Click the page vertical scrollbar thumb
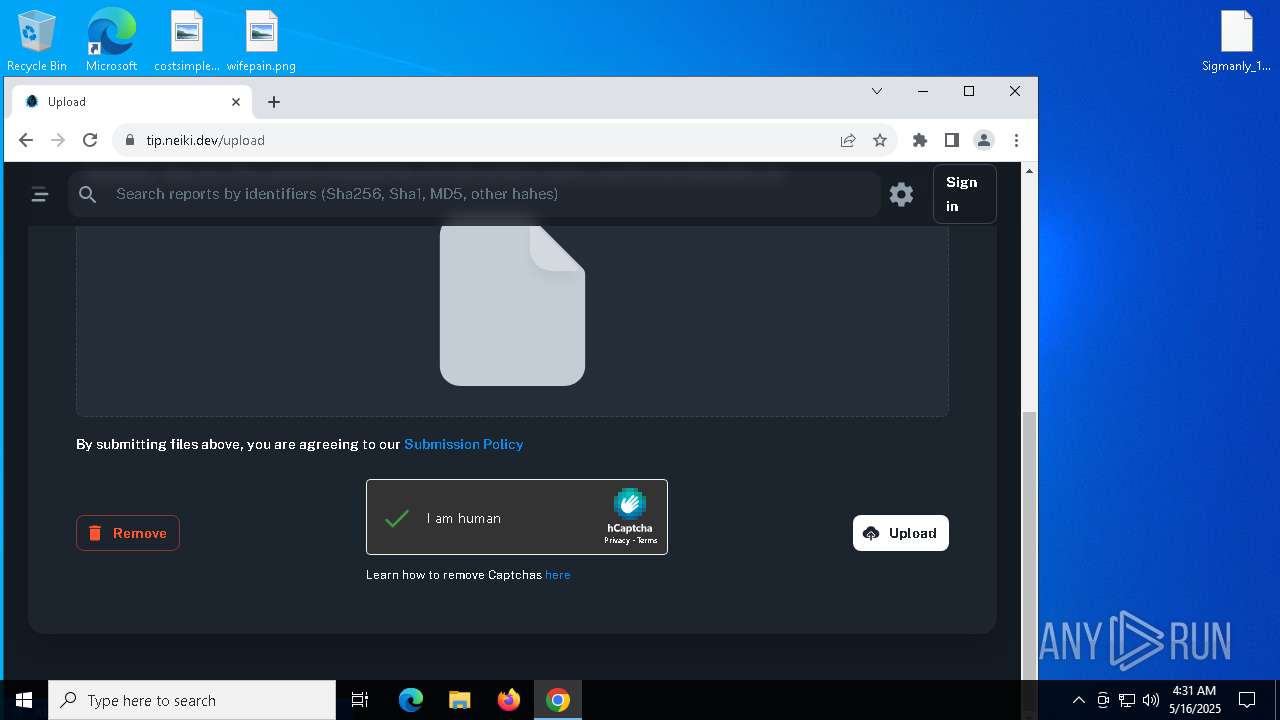This screenshot has width=1280, height=720. pyautogui.click(x=1029, y=545)
